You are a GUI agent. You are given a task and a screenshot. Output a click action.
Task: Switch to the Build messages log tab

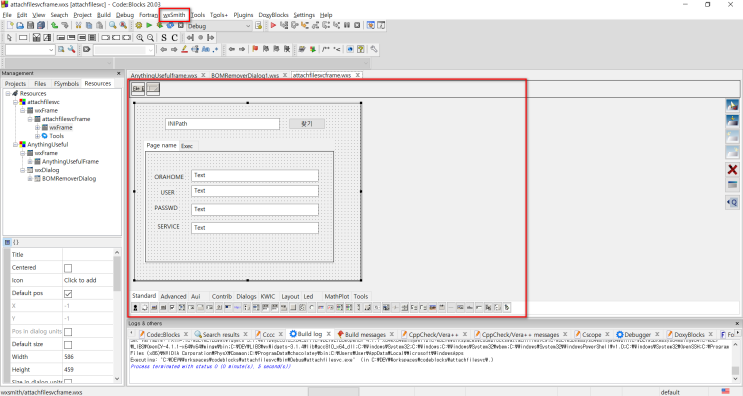click(x=365, y=334)
